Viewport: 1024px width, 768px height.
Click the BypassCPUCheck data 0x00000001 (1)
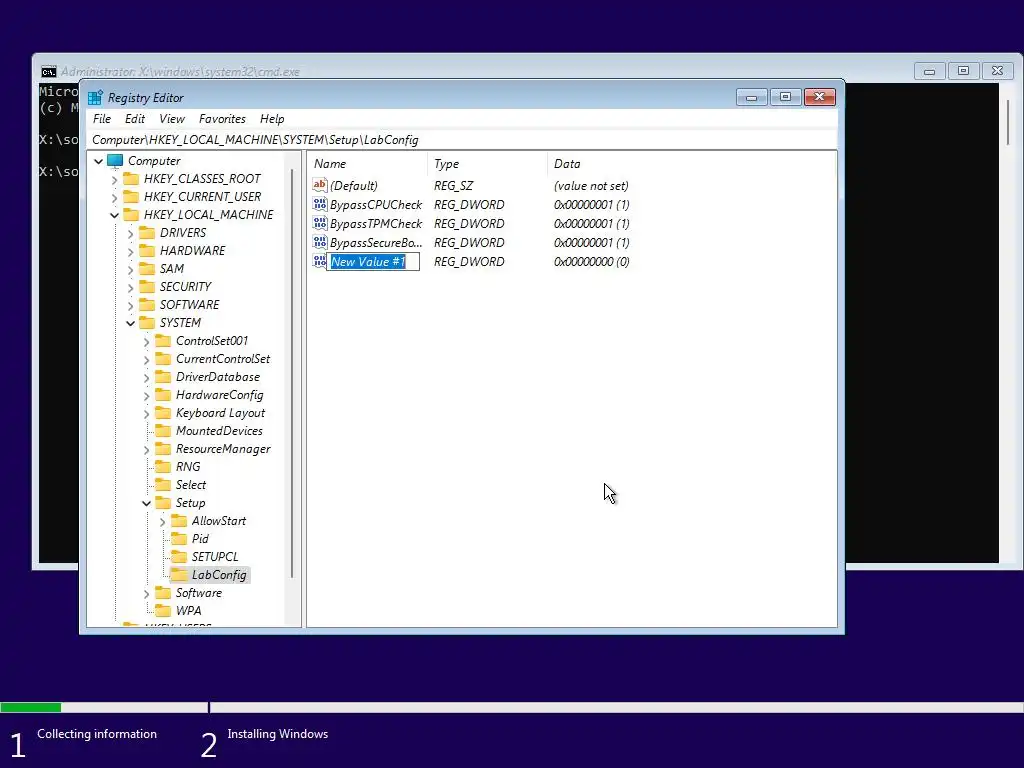pos(591,204)
